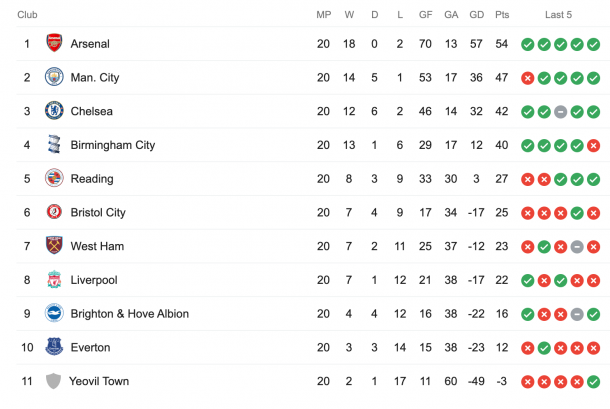This screenshot has height=409, width=610.
Task: Click the Arsenal club crest icon
Action: (x=54, y=43)
